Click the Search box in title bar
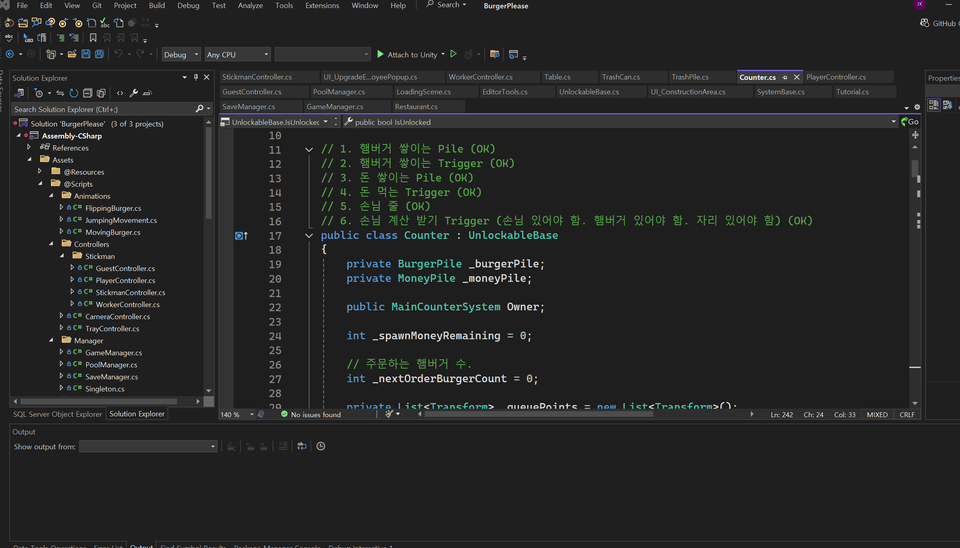The image size is (960, 548). click(x=446, y=5)
